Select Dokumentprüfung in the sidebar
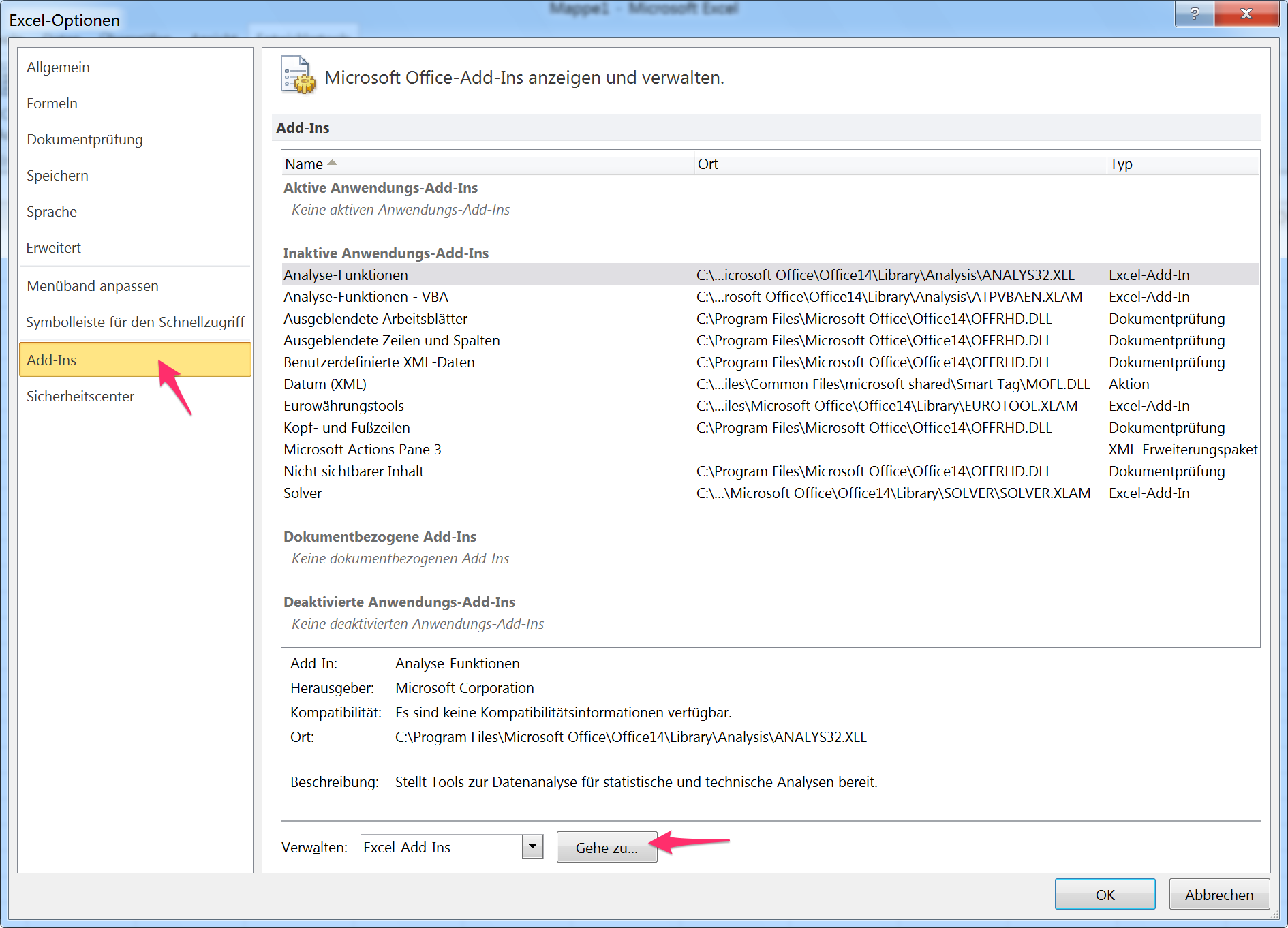 click(x=85, y=139)
